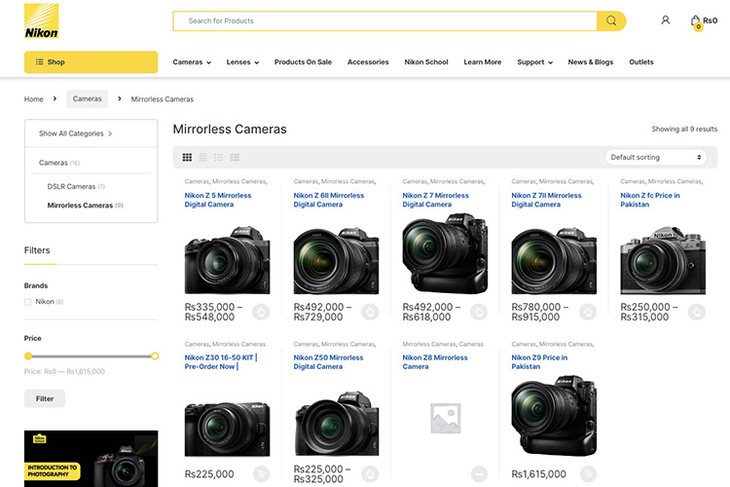This screenshot has height=487, width=730.
Task: Click select-options icon for Nikon Z 6II
Action: [x=370, y=312]
